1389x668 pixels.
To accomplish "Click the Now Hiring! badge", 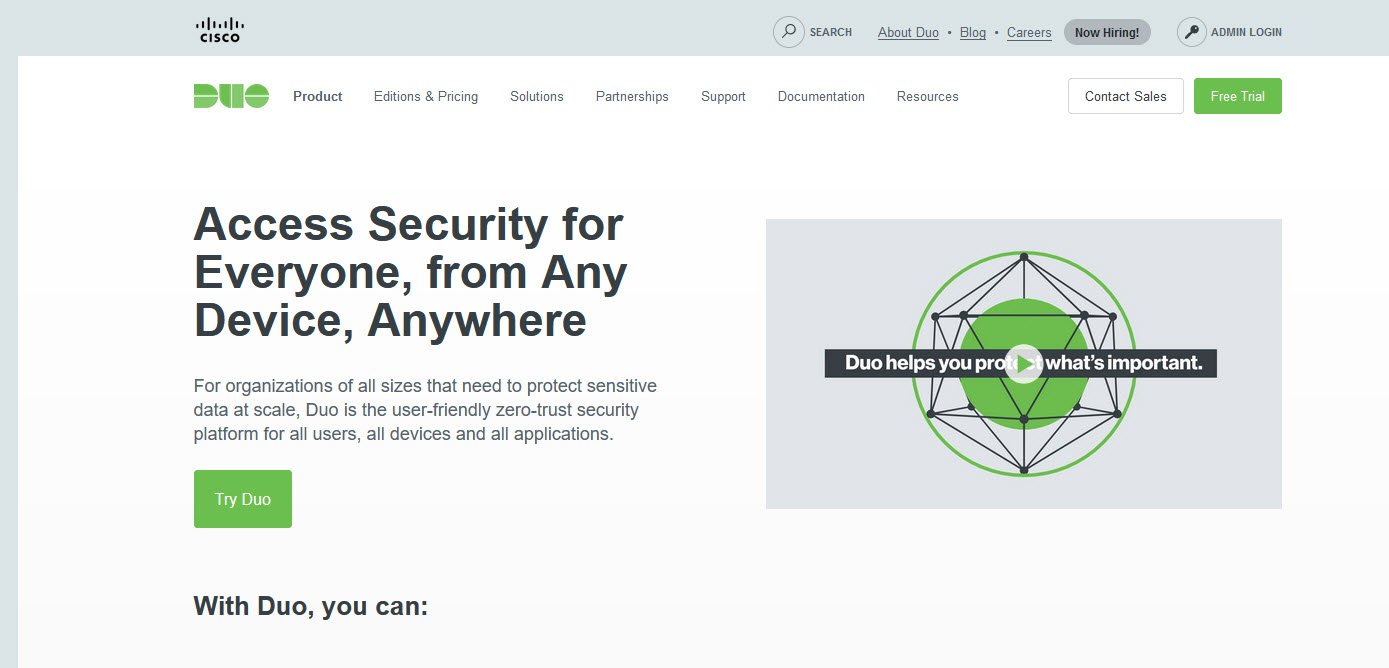I will pyautogui.click(x=1107, y=32).
